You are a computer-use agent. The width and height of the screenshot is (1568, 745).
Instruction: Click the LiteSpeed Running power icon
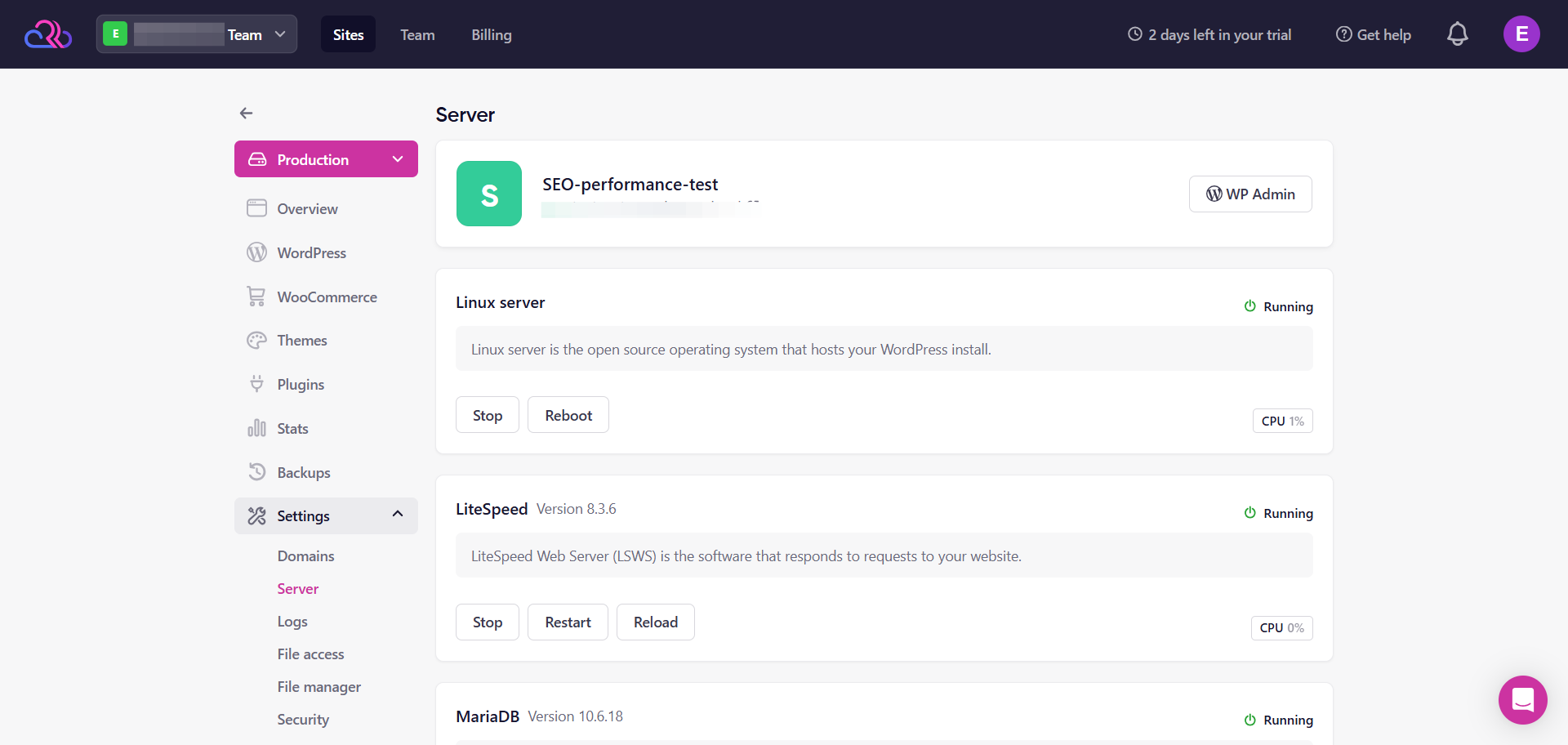coord(1249,513)
